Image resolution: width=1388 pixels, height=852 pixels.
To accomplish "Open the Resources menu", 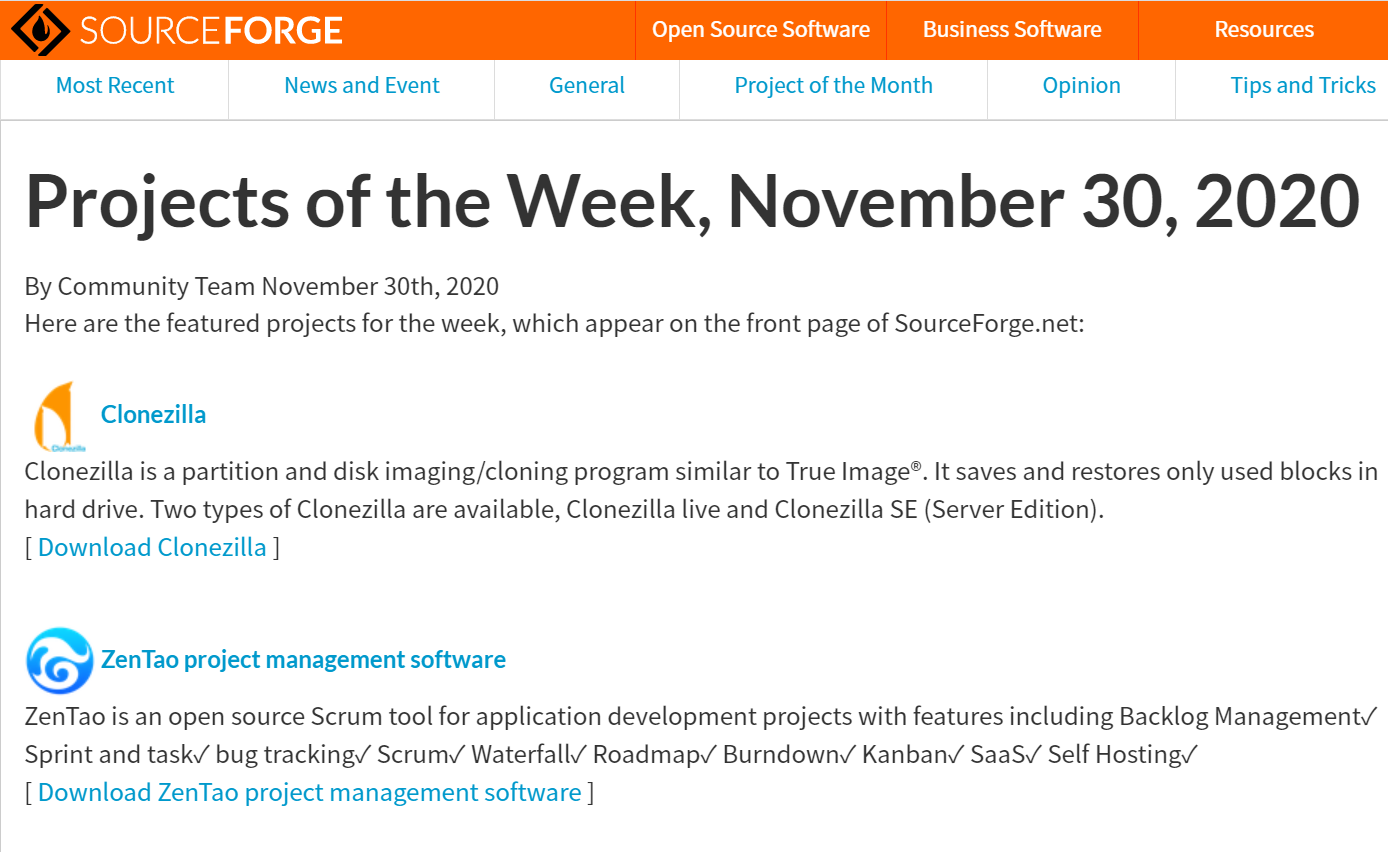I will pos(1264,30).
